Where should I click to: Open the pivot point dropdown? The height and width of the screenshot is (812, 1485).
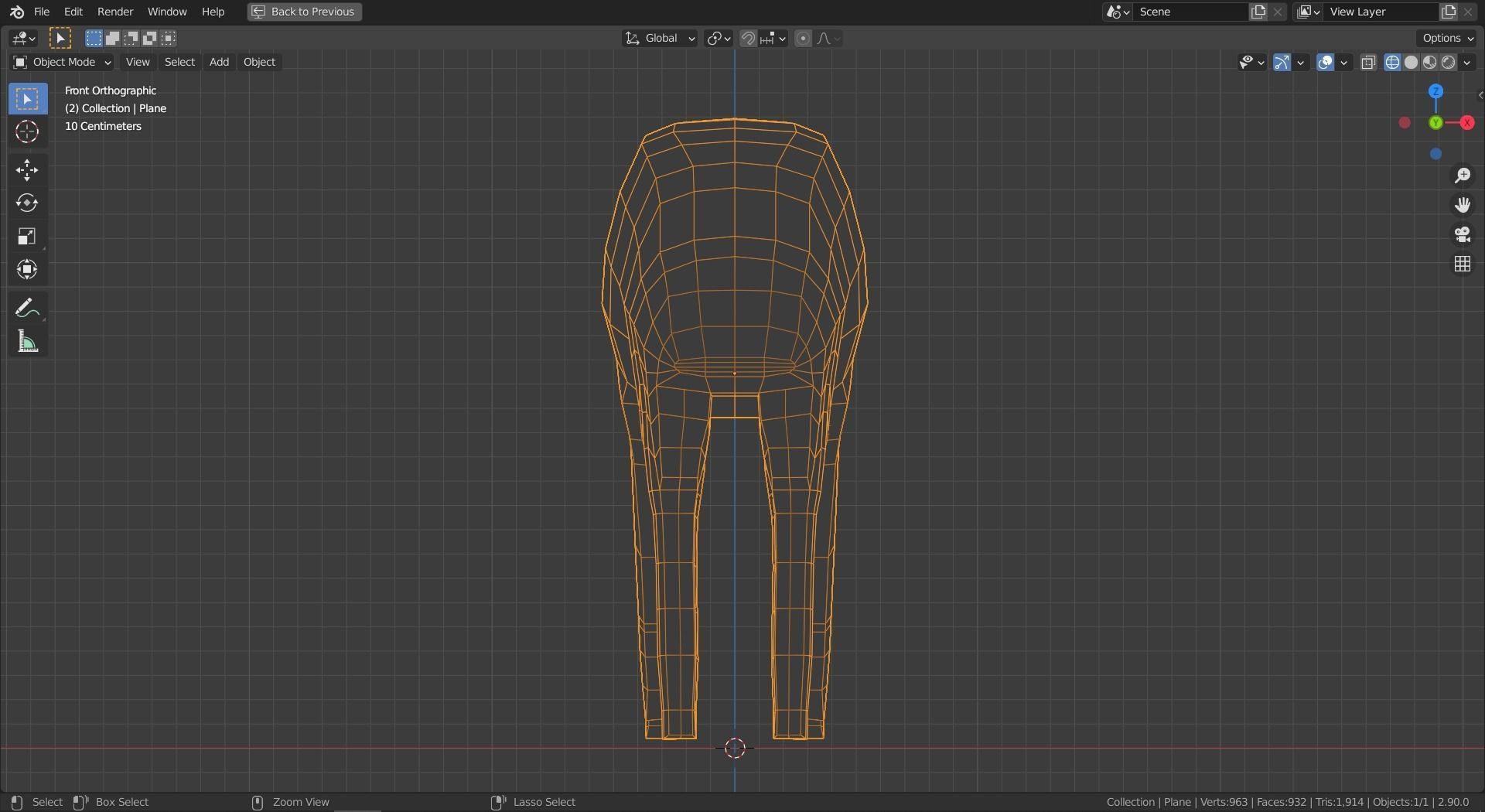[x=719, y=38]
